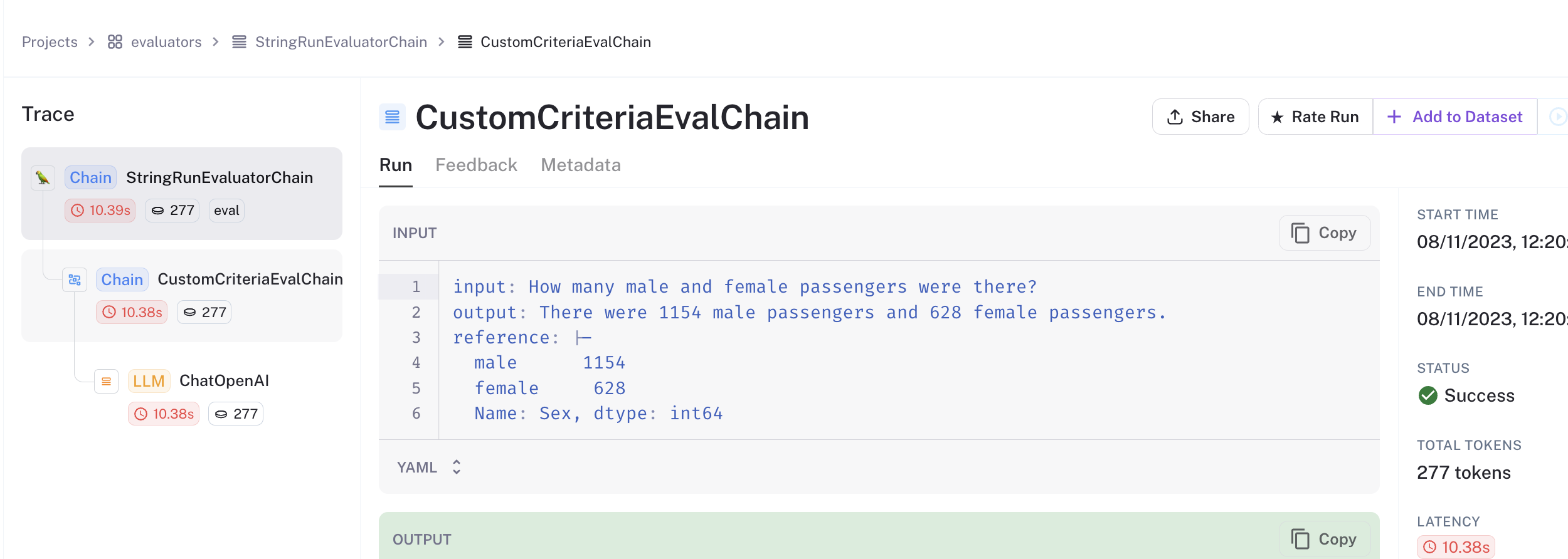Click the evaluators grid icon in breadcrumb
This screenshot has width=1568, height=559.
tap(115, 42)
